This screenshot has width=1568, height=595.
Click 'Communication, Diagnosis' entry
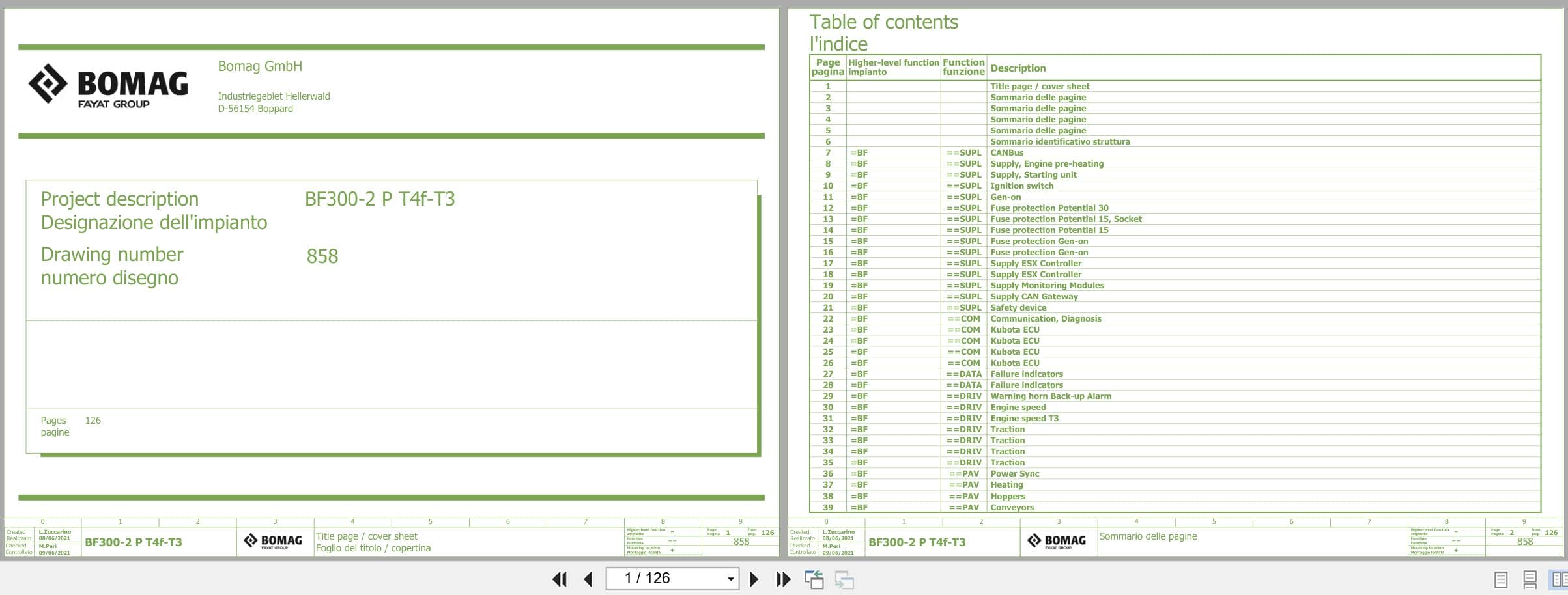[x=1046, y=318]
